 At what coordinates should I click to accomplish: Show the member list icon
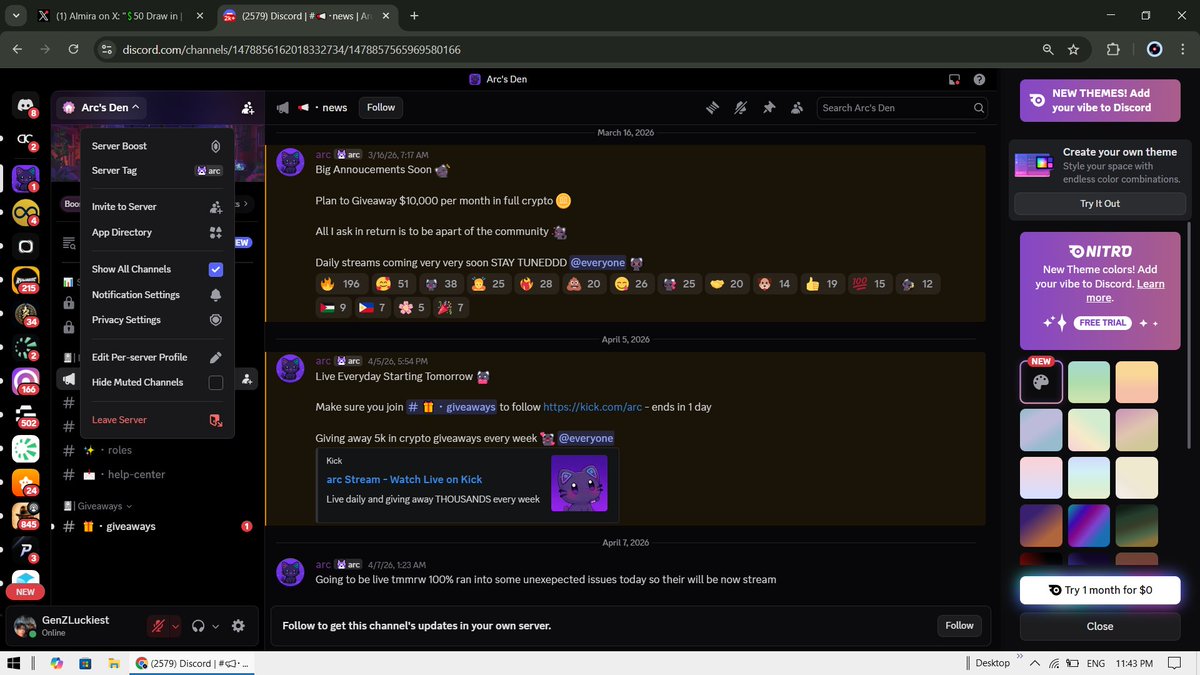[x=797, y=107]
